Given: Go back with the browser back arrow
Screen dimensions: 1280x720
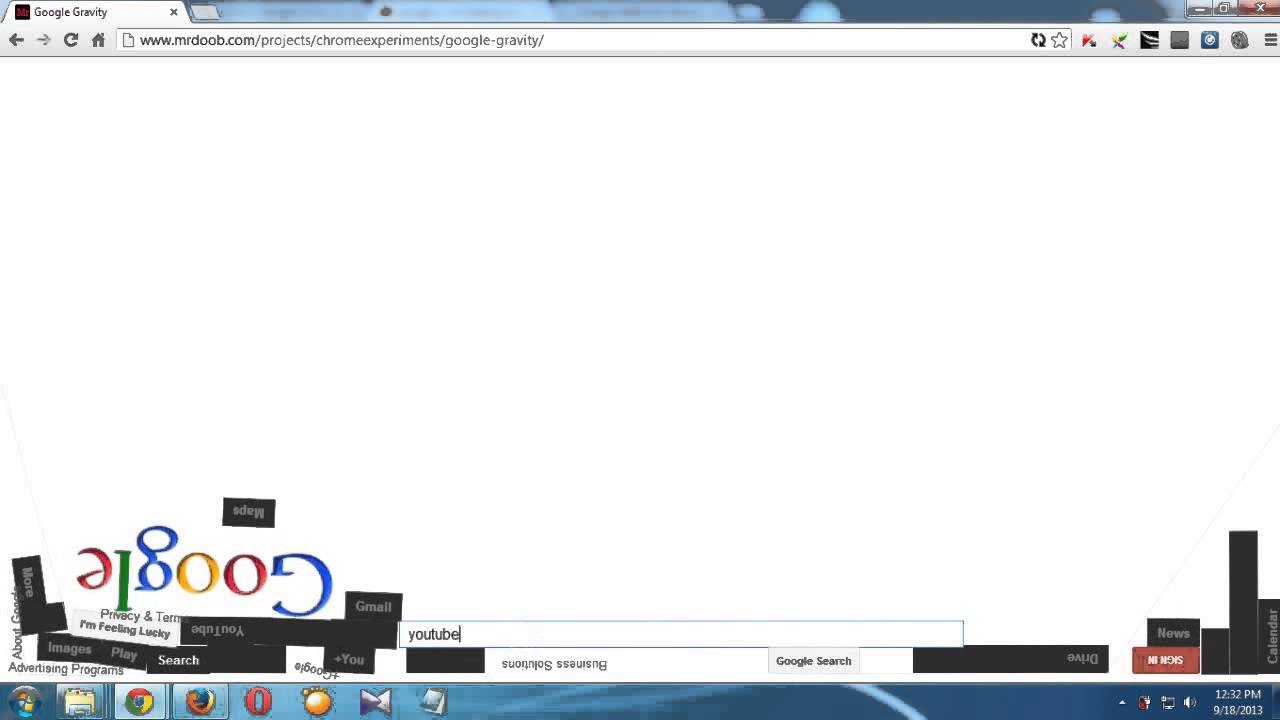Looking at the screenshot, I should 16,40.
